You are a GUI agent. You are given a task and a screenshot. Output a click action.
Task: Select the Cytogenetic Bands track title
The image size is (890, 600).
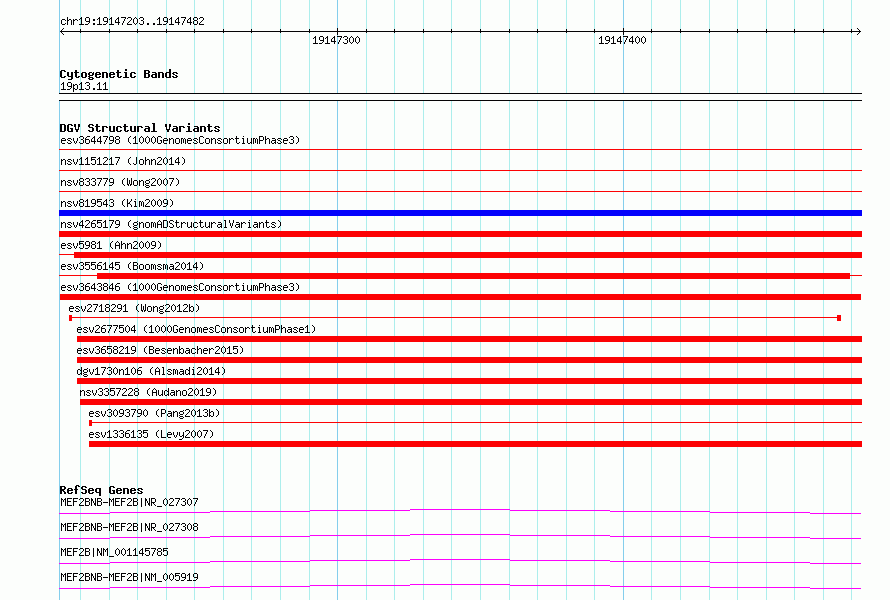pos(119,74)
